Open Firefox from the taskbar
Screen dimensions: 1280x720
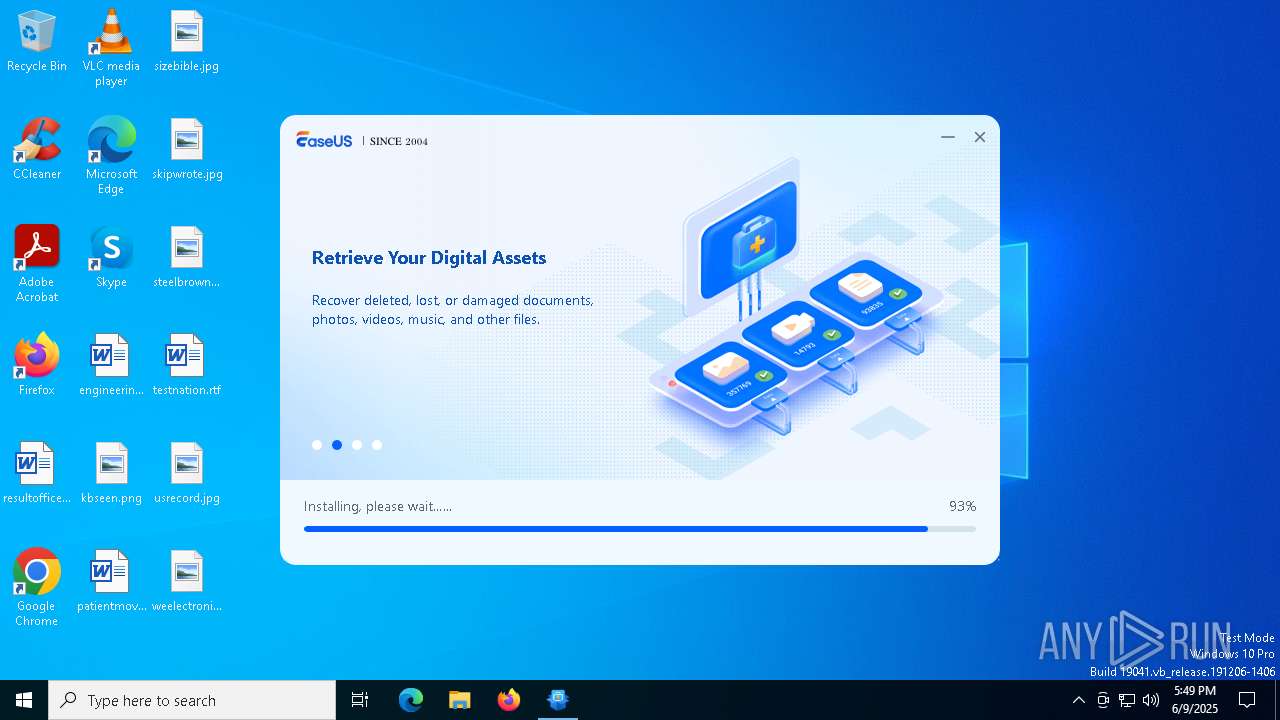coord(509,700)
